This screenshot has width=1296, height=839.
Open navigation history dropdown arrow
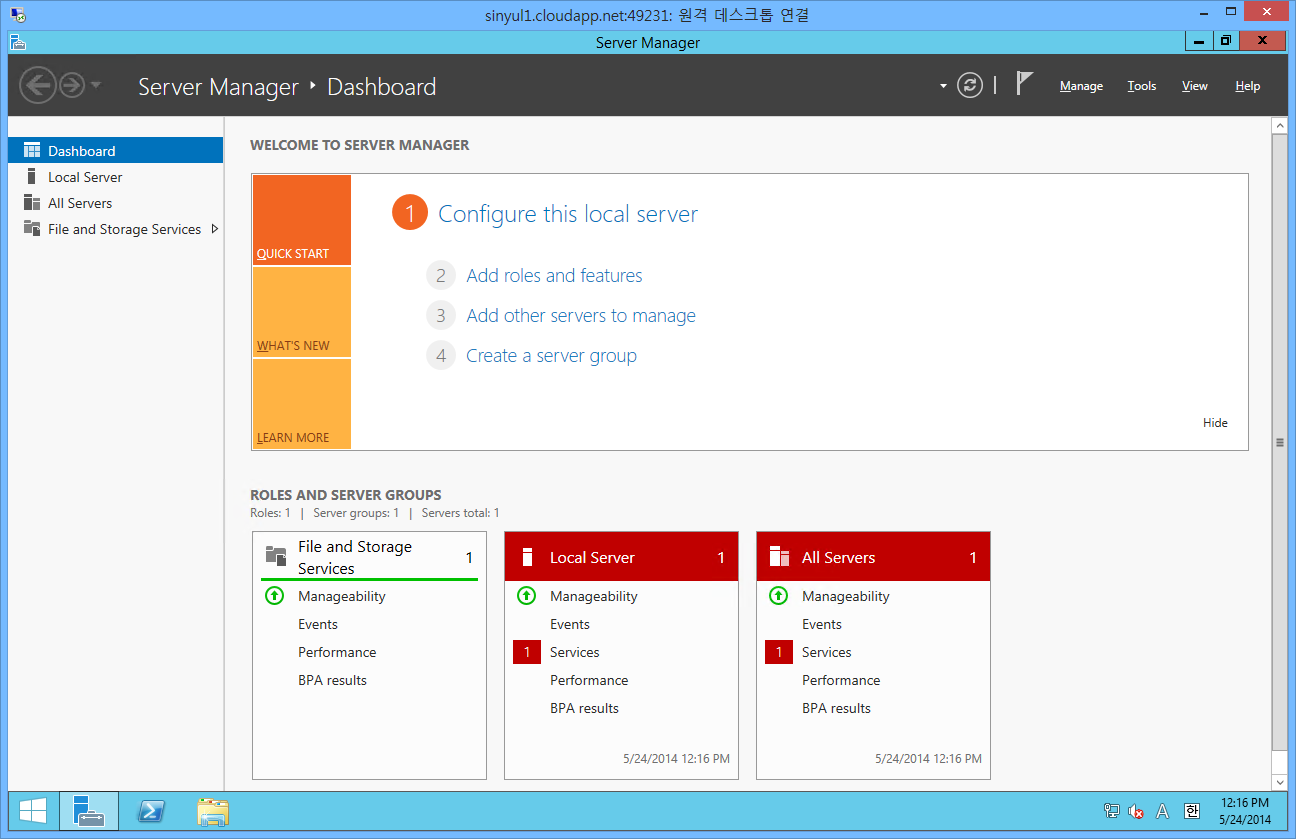tap(96, 86)
